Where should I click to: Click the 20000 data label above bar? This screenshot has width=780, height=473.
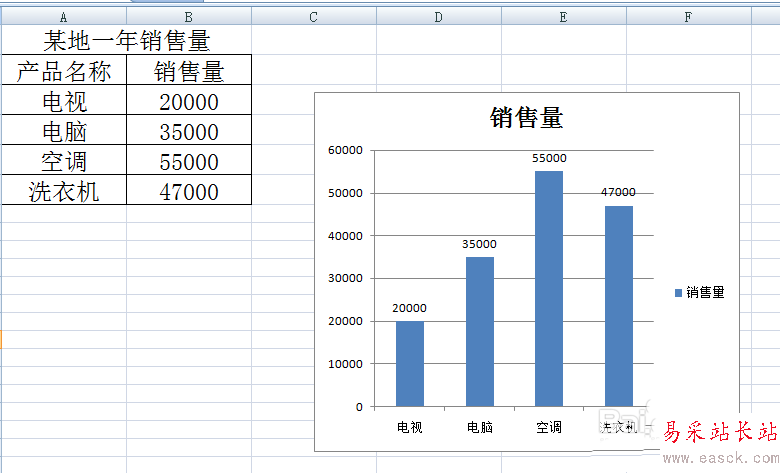[409, 308]
